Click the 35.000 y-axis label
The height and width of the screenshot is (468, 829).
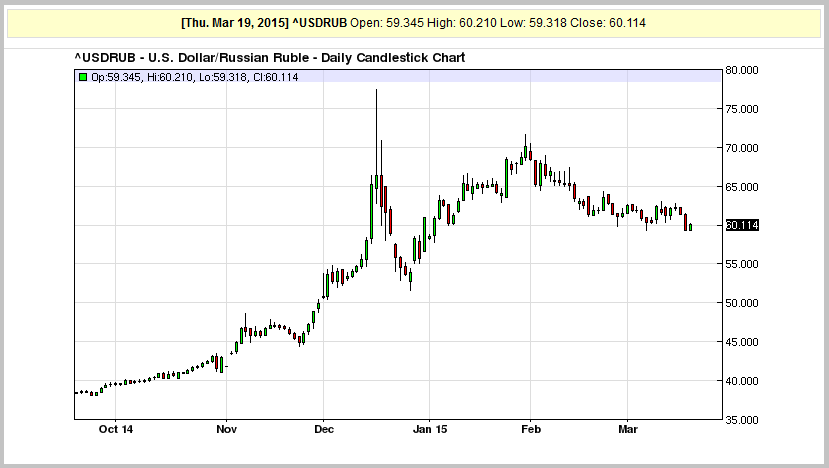coord(742,420)
